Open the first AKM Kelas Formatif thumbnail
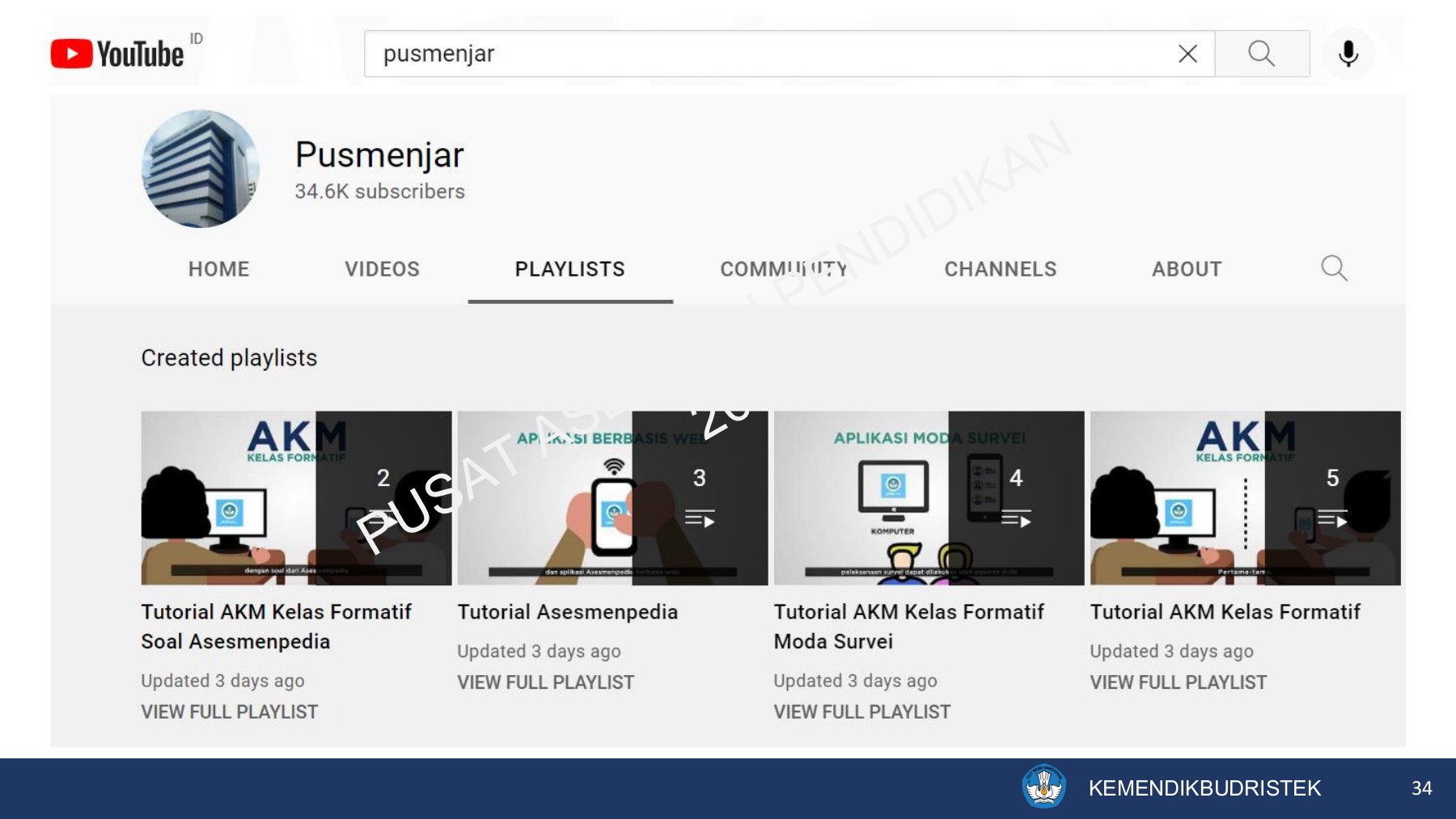The width and height of the screenshot is (1456, 819). (x=296, y=498)
